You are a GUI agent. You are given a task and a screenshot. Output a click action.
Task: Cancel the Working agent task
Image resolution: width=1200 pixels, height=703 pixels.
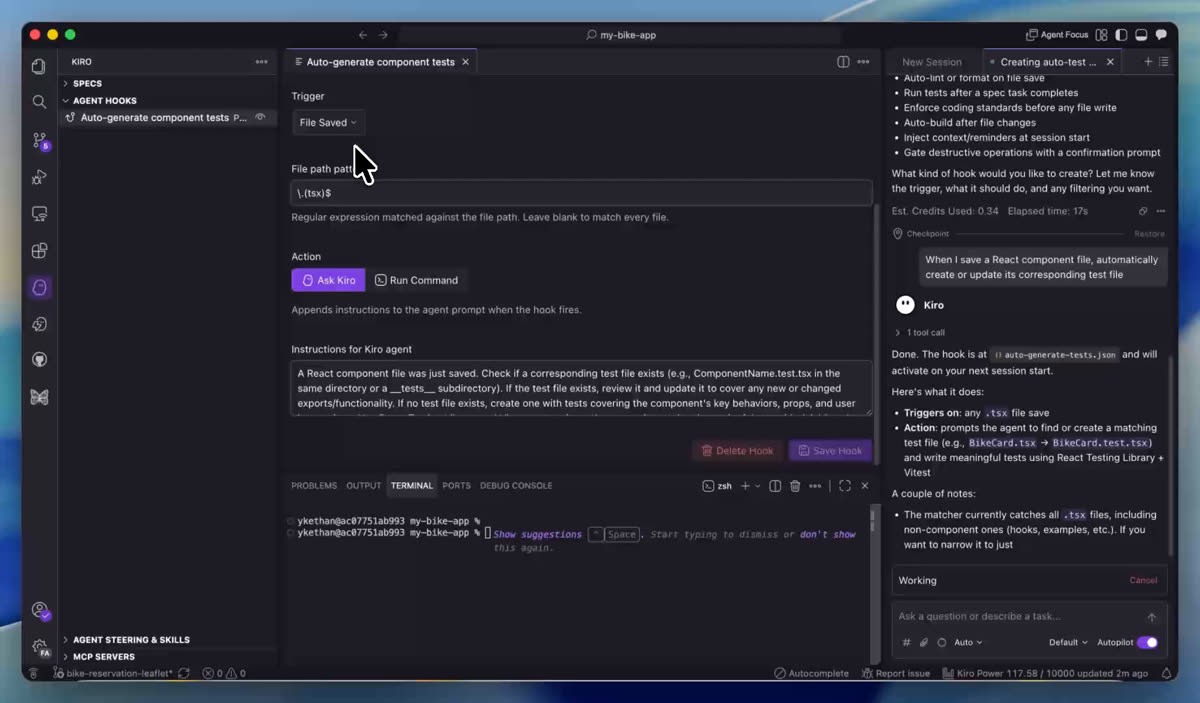[x=1143, y=581]
